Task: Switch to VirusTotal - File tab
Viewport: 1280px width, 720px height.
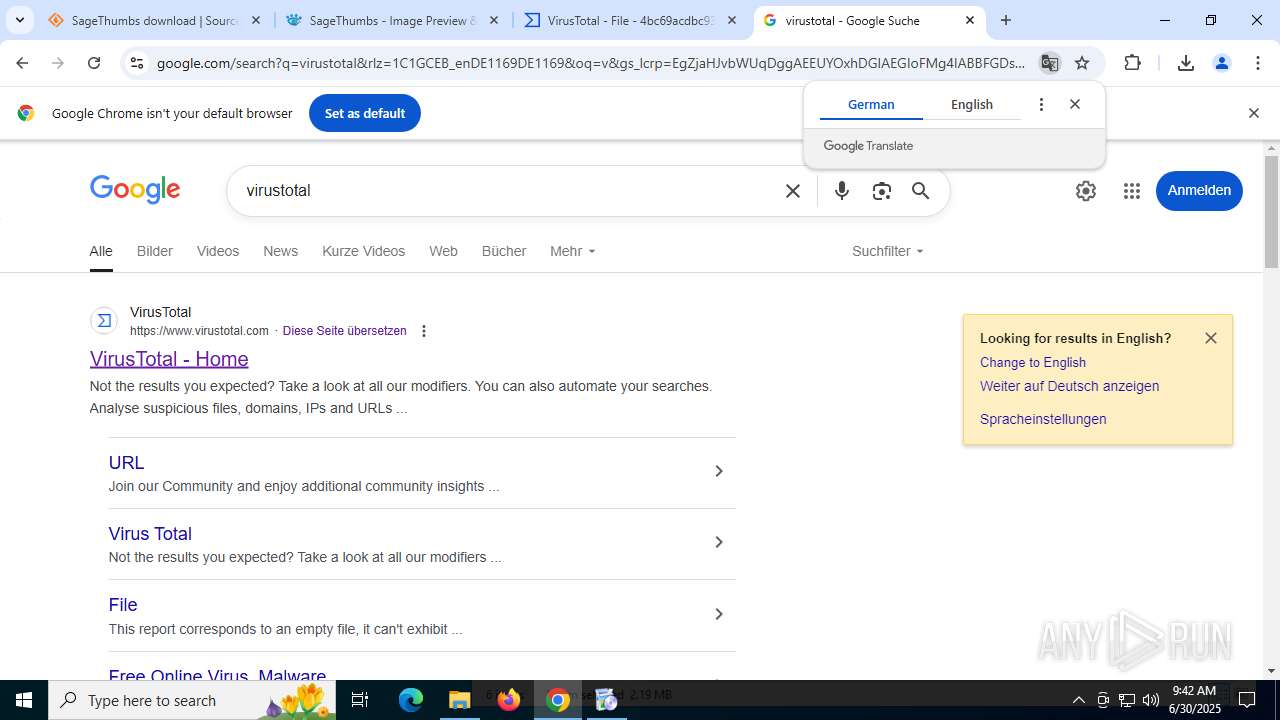Action: pyautogui.click(x=631, y=20)
